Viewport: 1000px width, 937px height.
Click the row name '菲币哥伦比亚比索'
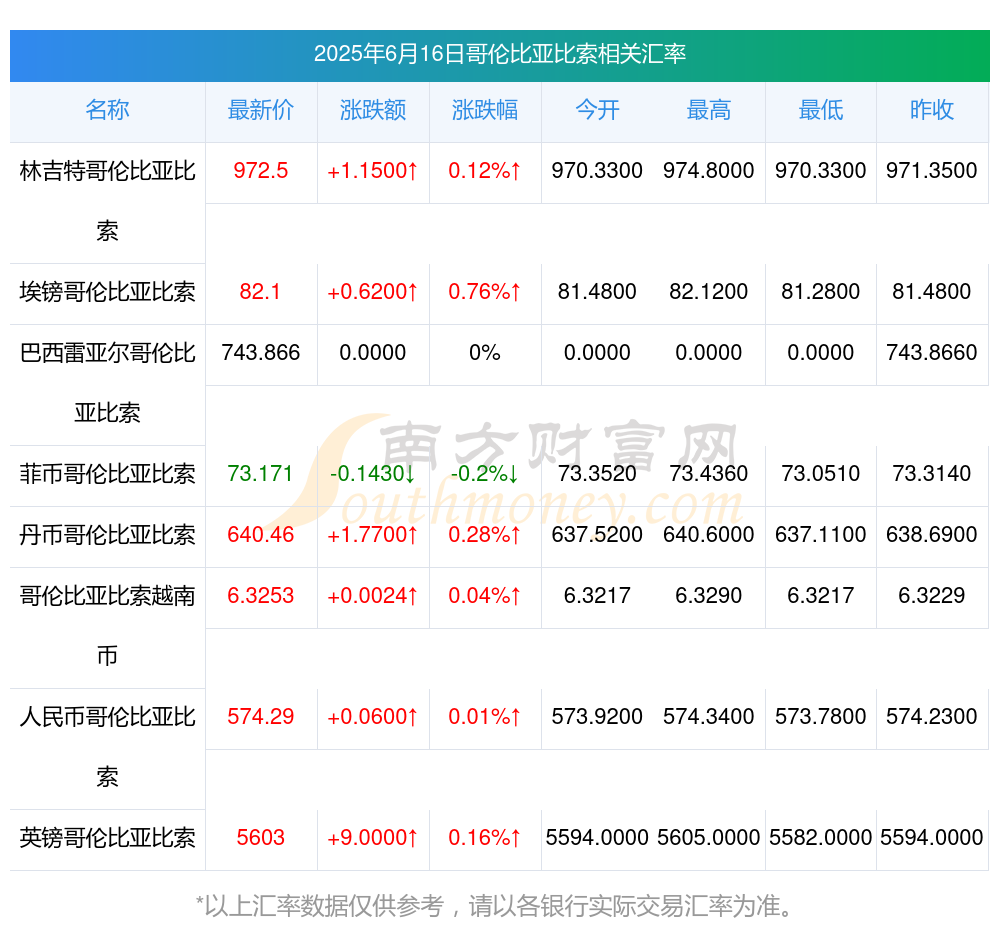point(107,473)
